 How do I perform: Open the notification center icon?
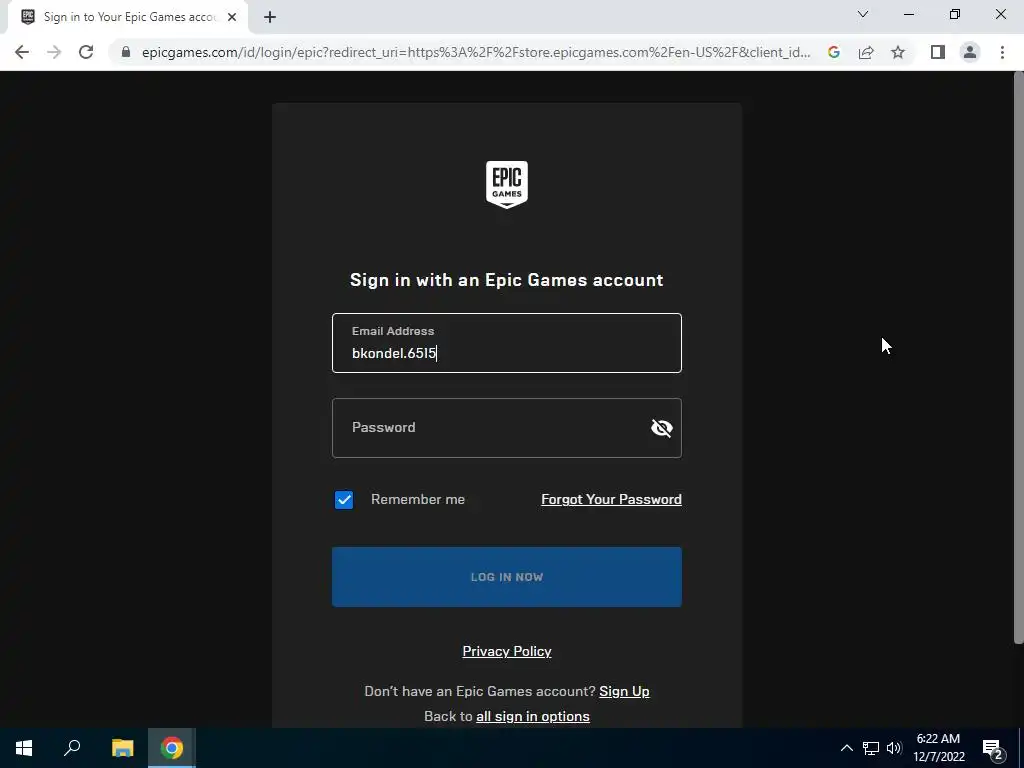coord(993,748)
